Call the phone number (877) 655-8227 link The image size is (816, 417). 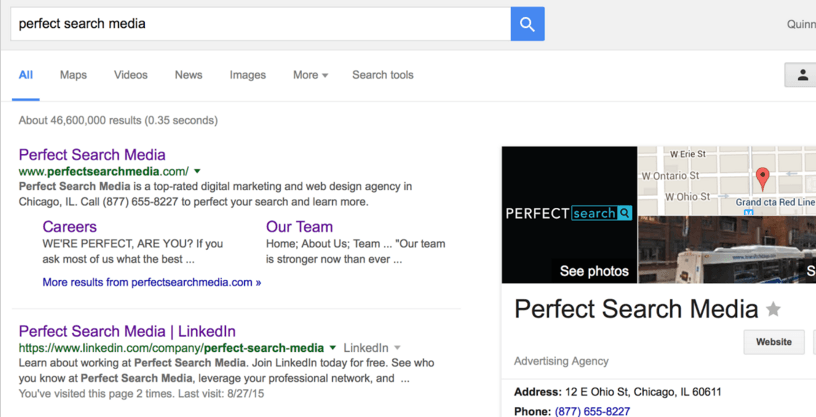tap(592, 411)
